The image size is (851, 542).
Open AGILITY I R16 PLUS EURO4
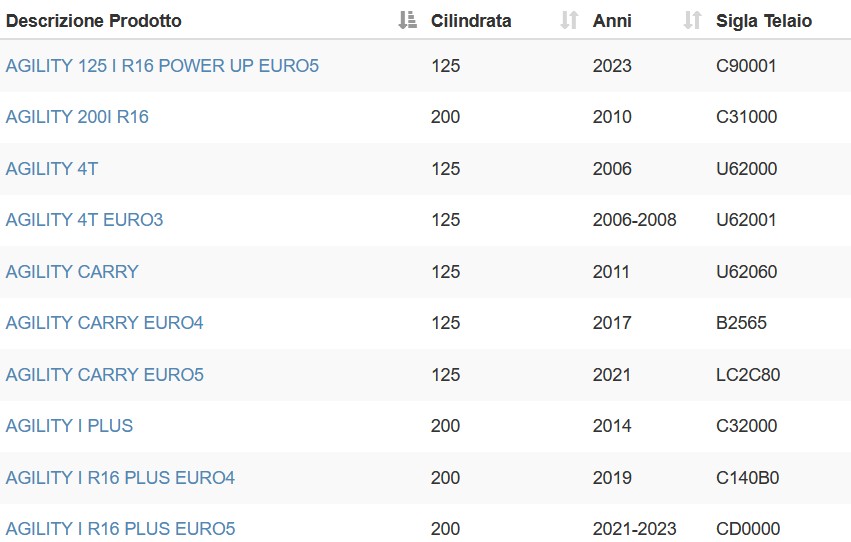coord(120,477)
